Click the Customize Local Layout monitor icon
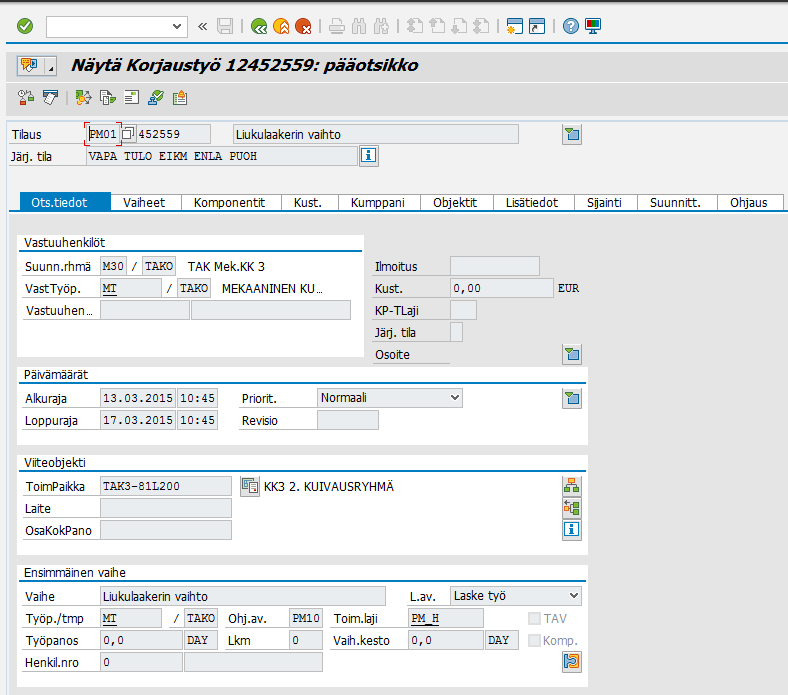Viewport: 788px width, 695px height. pyautogui.click(x=593, y=26)
